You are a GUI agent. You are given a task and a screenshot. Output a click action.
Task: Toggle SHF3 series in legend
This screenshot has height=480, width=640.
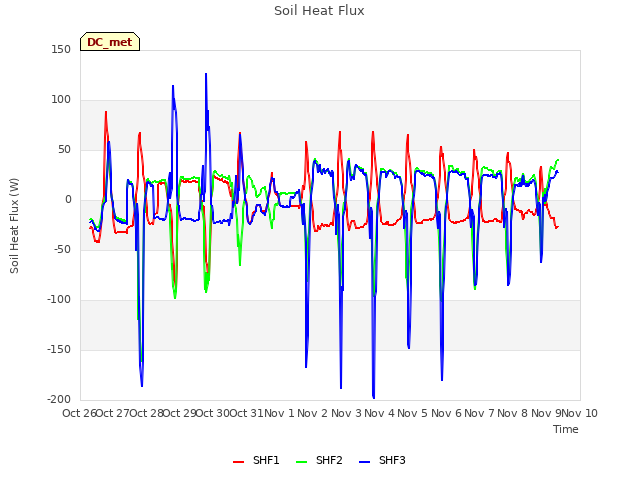[382, 460]
